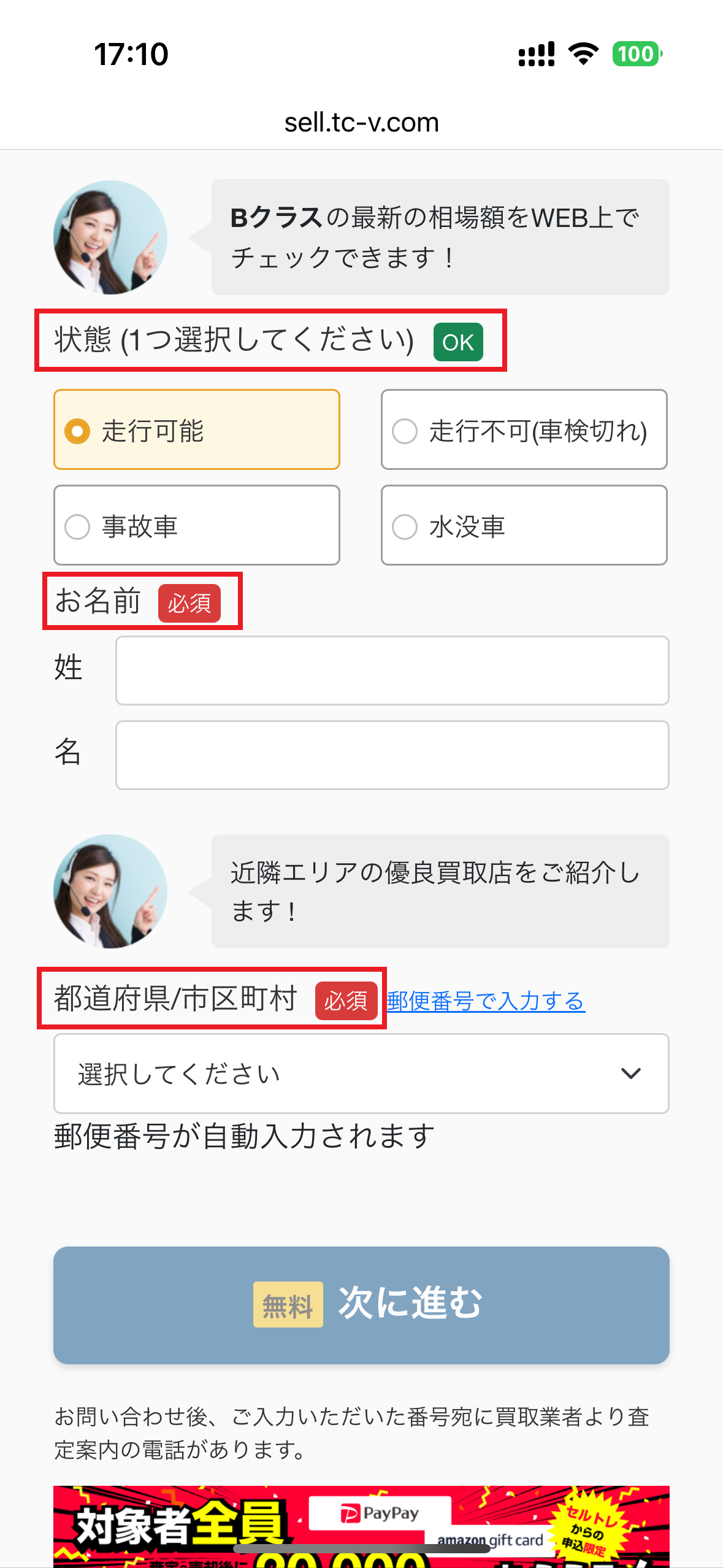Select the 事故車 radio button
This screenshot has height=1568, width=723.
point(196,525)
